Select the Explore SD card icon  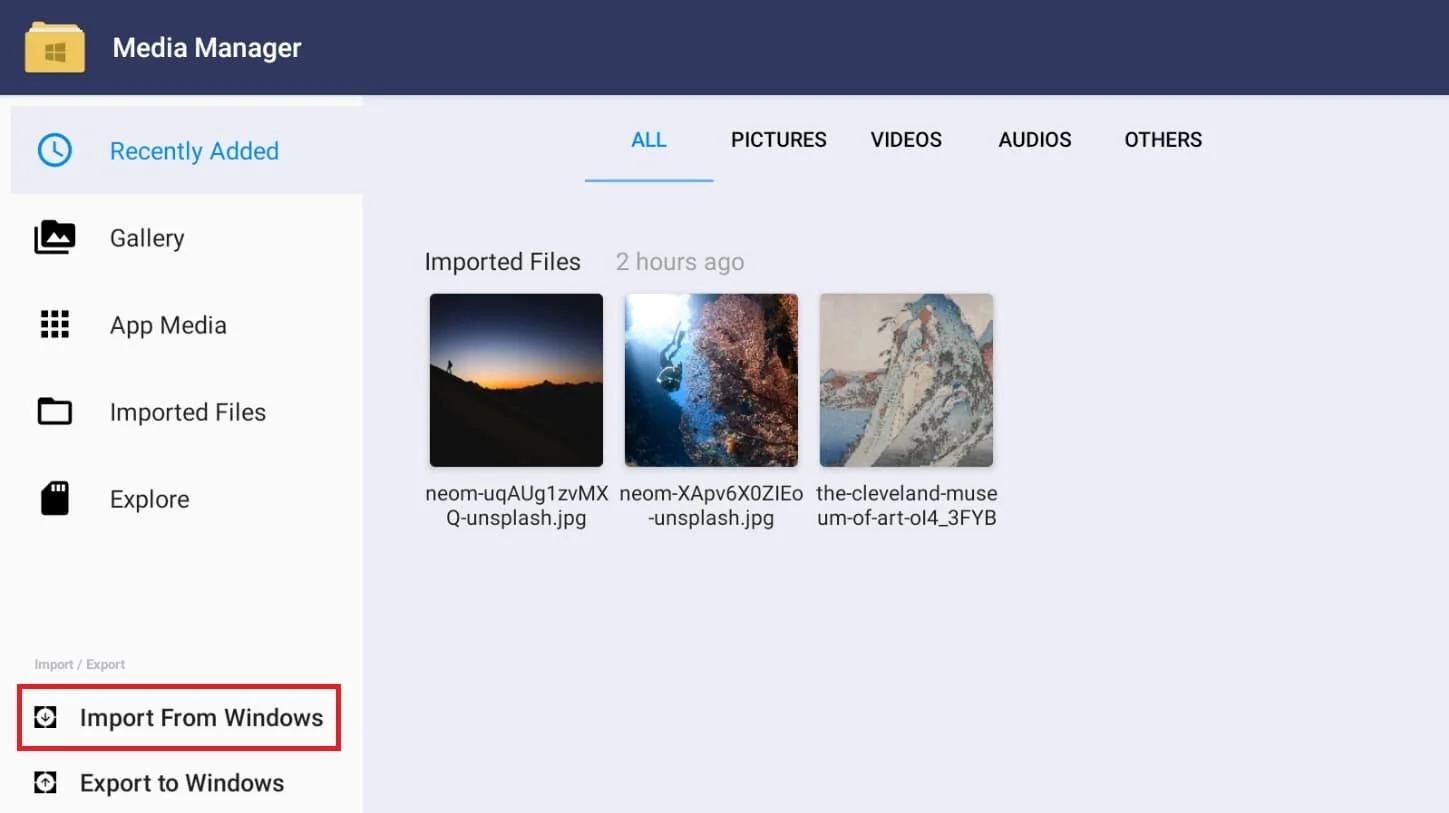pyautogui.click(x=55, y=498)
